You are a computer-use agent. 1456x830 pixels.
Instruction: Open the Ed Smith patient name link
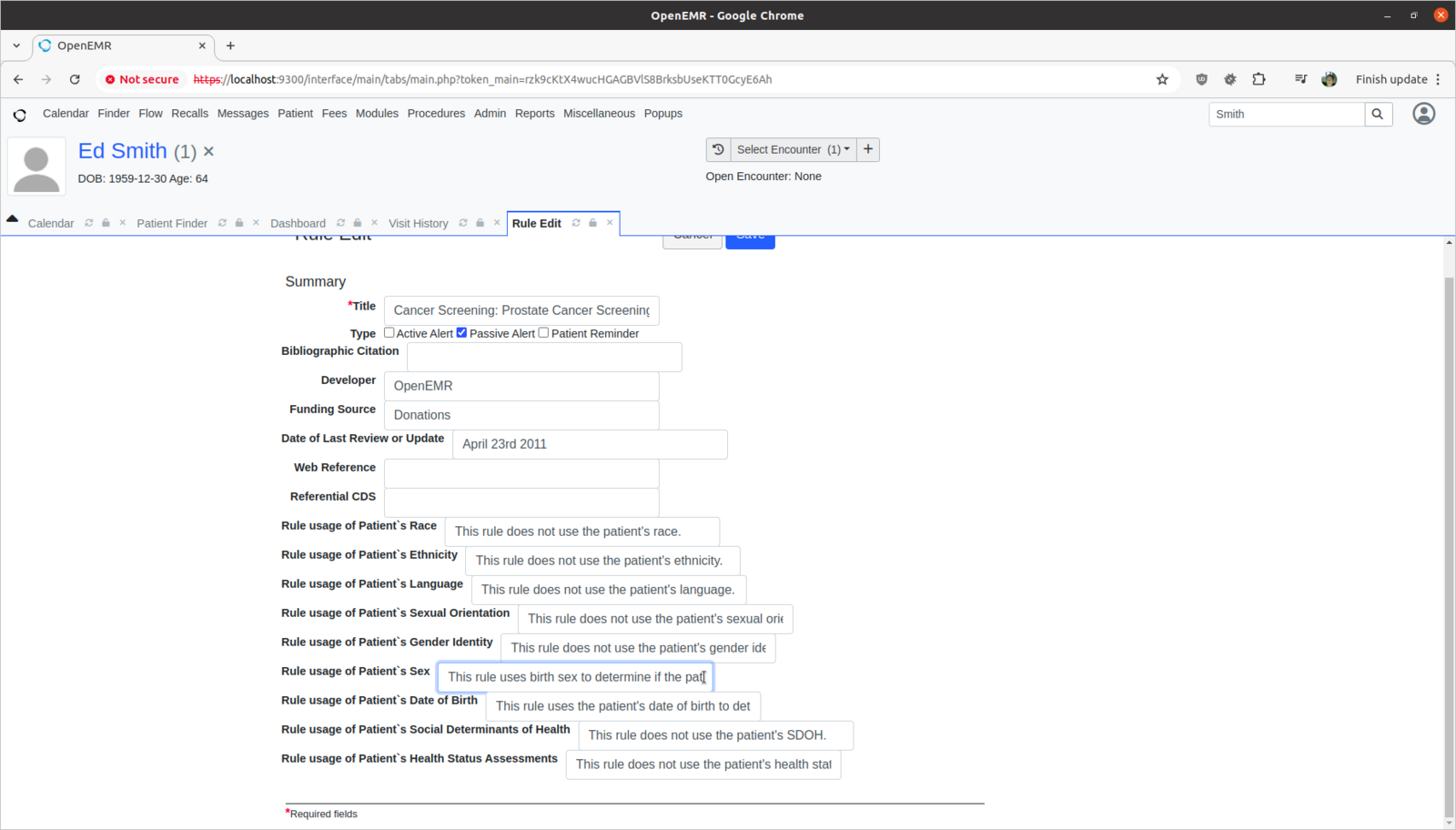122,151
